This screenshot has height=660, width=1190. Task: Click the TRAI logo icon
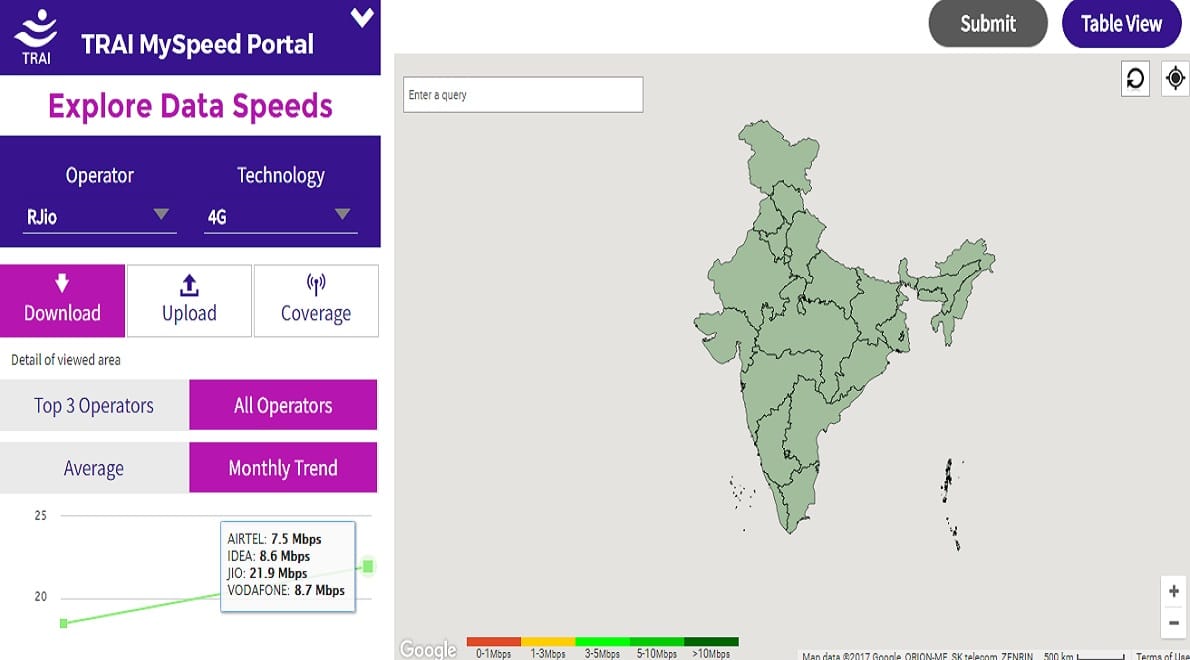coord(36,36)
